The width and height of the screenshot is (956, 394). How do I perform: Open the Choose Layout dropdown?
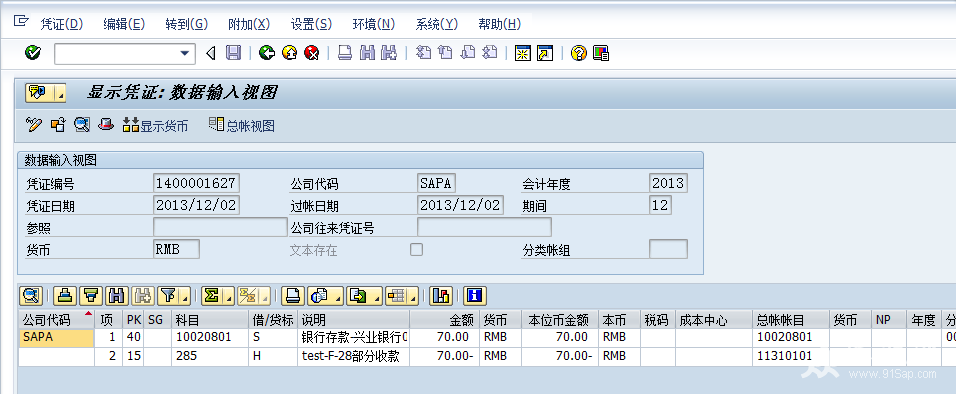pyautogui.click(x=402, y=296)
